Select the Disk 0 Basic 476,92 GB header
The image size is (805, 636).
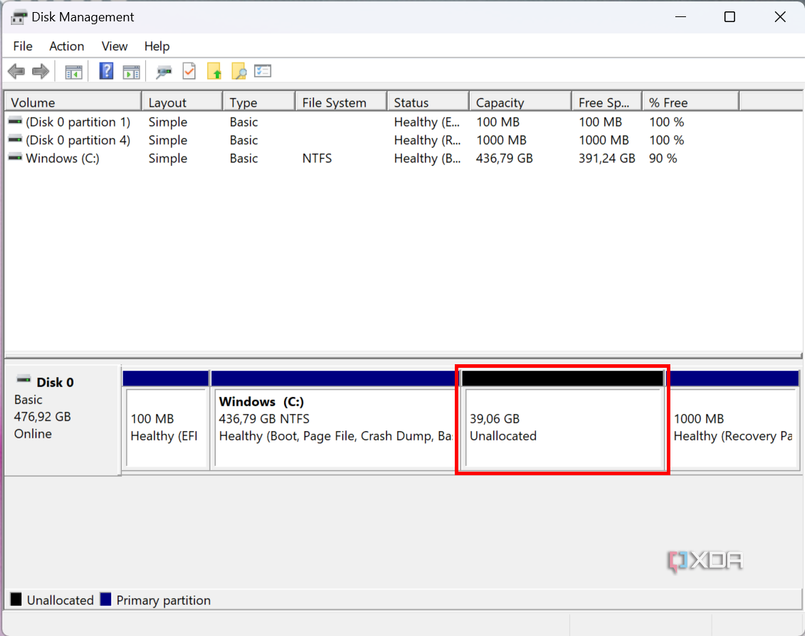click(x=63, y=419)
